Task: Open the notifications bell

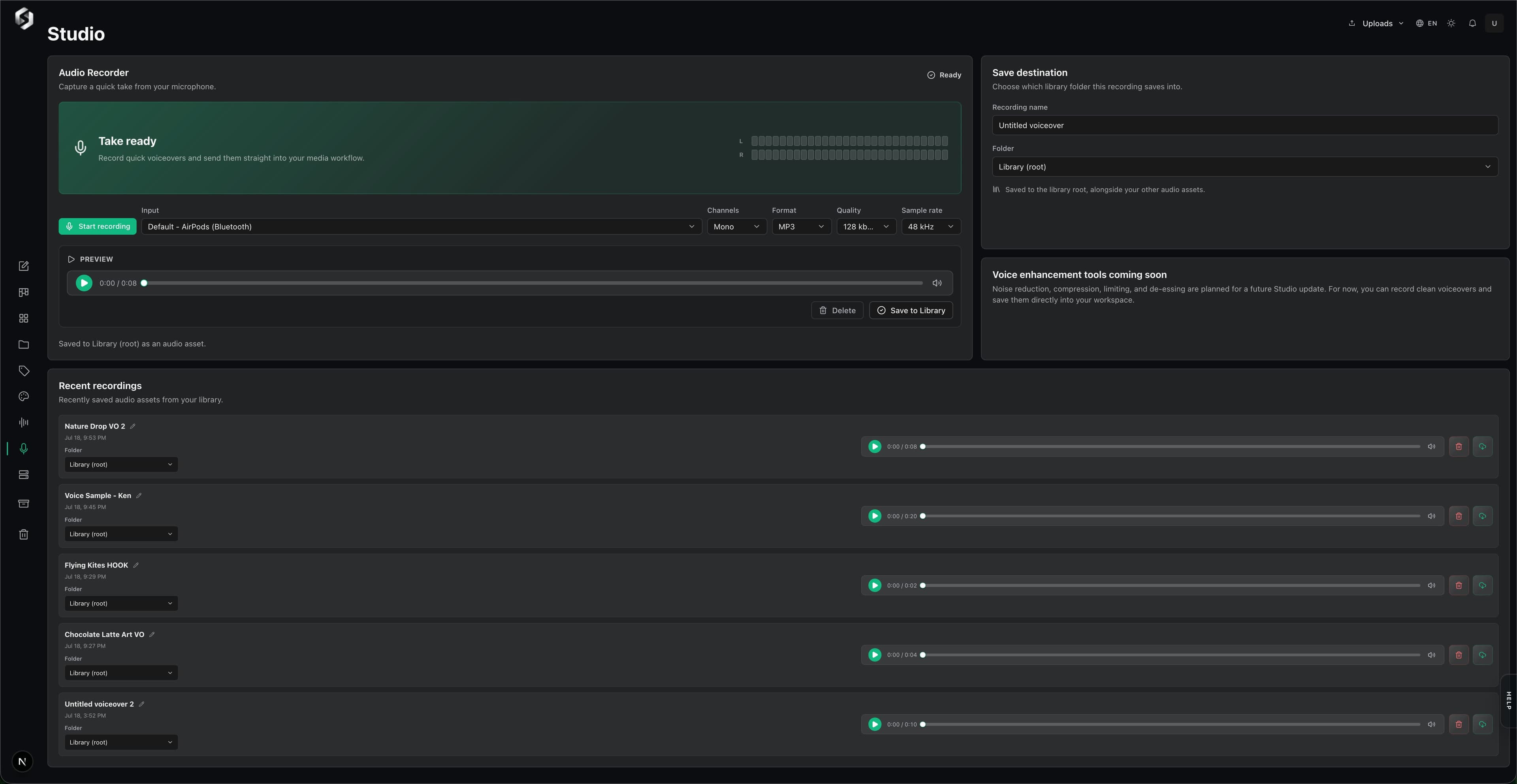Action: click(1472, 24)
